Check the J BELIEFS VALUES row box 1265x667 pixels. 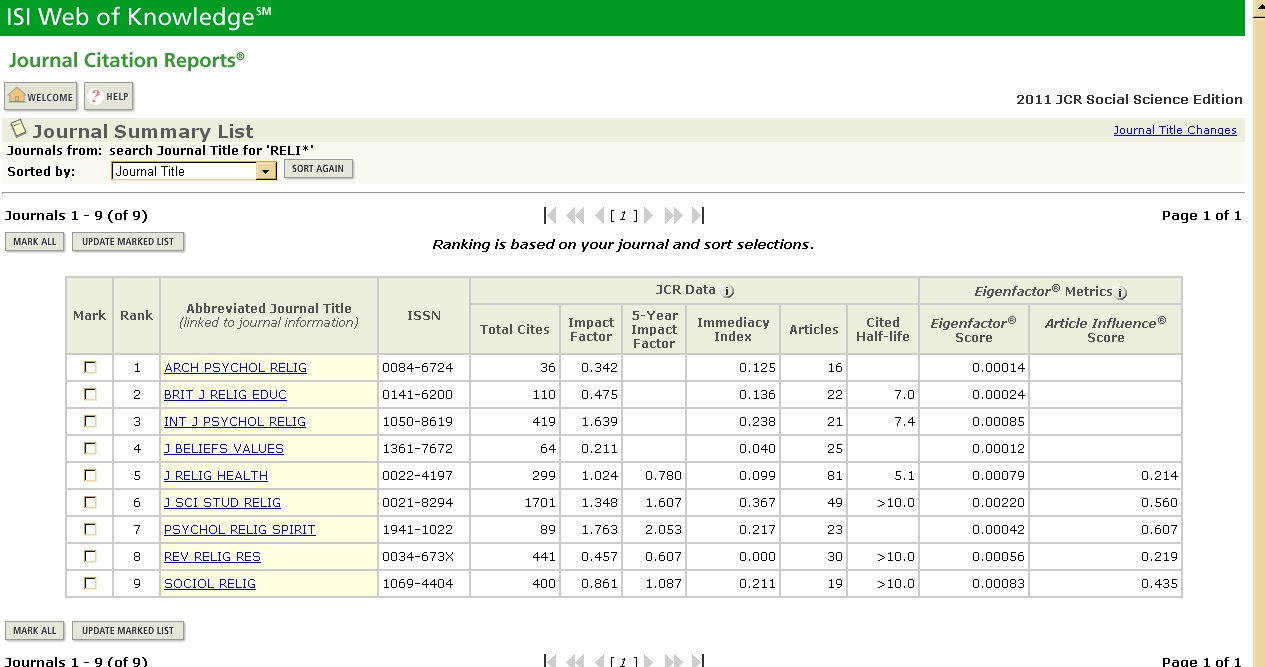(90, 449)
